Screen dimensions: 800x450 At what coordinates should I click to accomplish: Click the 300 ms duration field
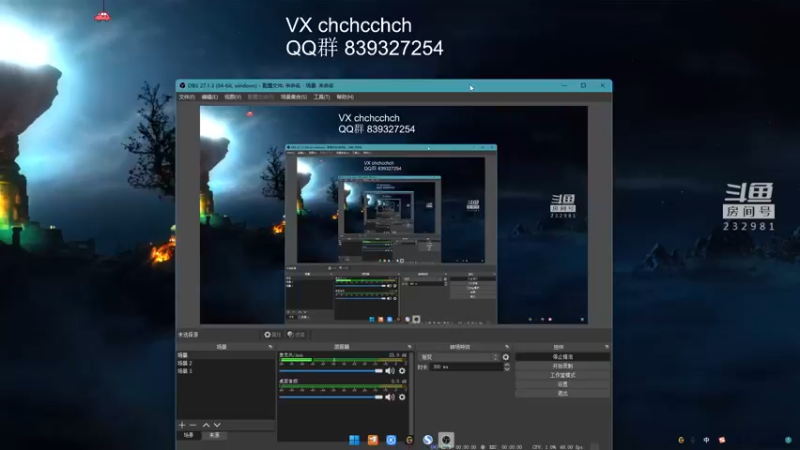pos(466,367)
